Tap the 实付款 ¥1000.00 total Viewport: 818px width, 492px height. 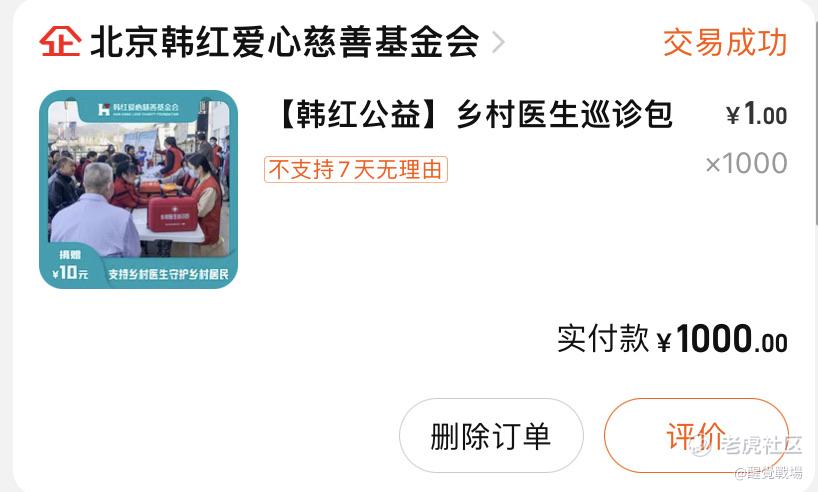[672, 339]
